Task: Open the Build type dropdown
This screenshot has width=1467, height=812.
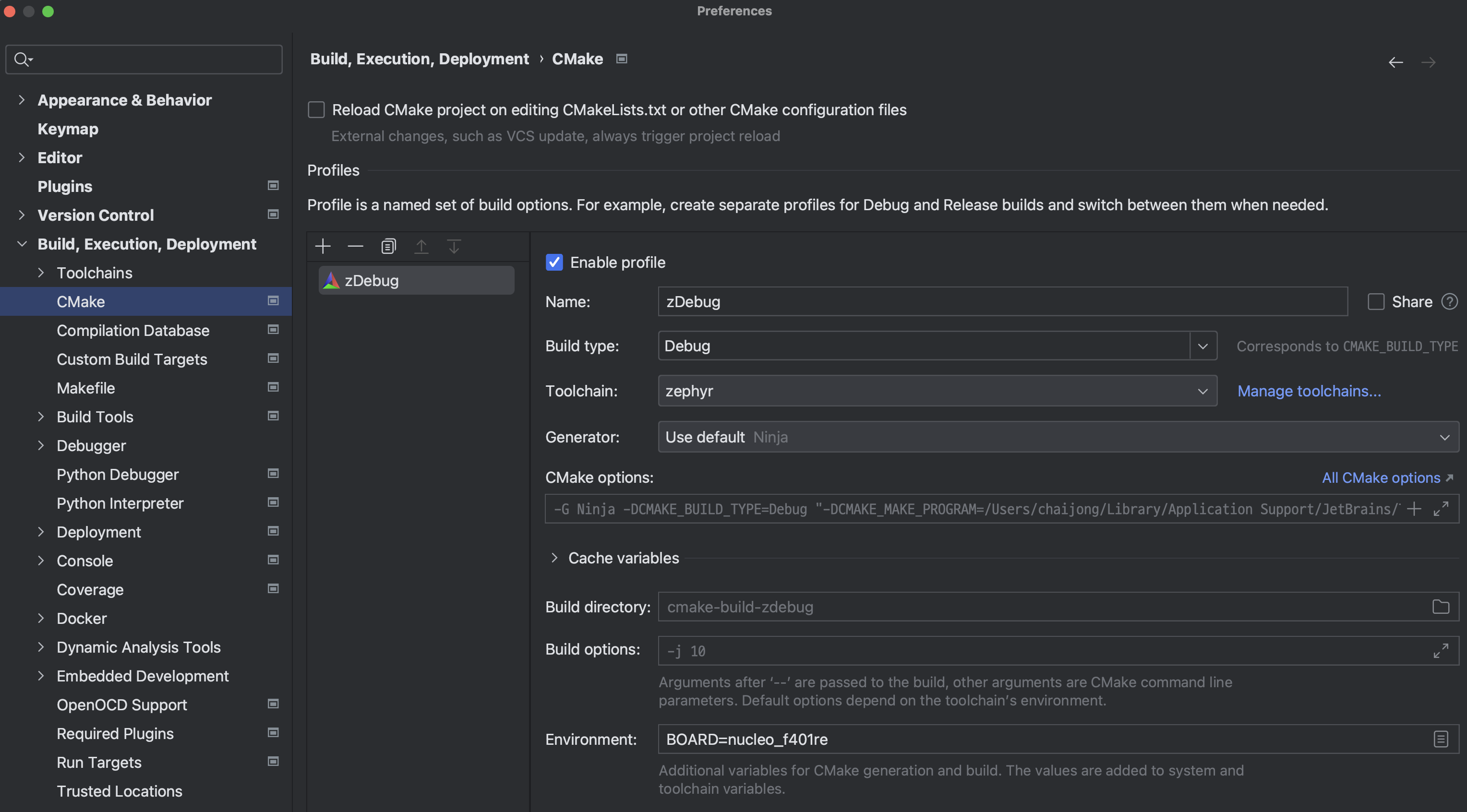Action: [1203, 346]
